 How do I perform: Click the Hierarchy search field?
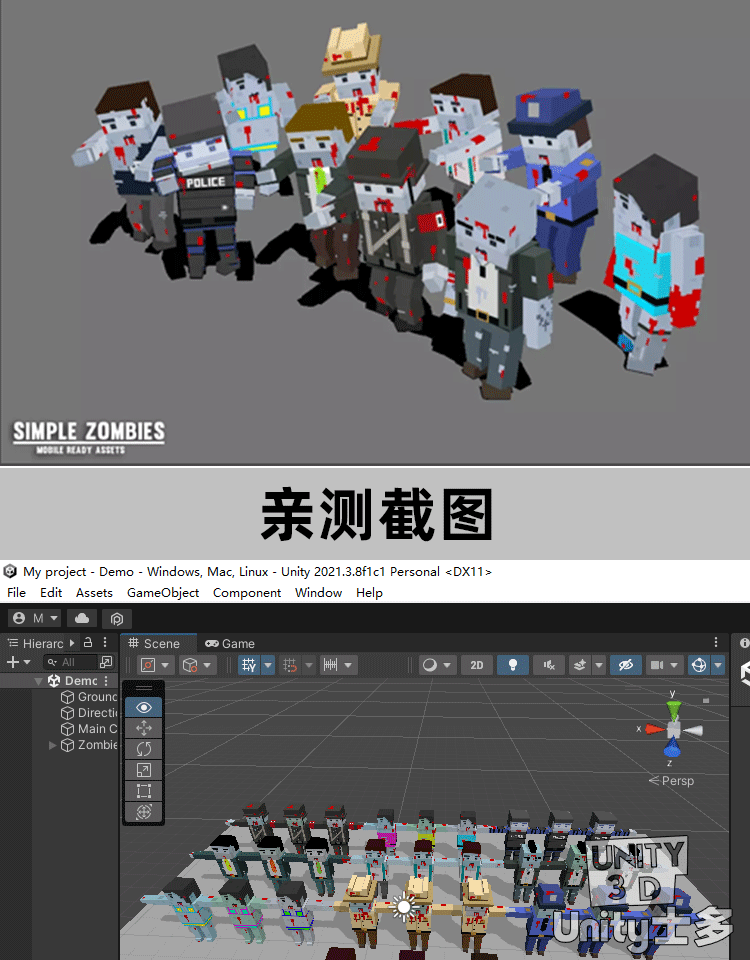(x=72, y=662)
